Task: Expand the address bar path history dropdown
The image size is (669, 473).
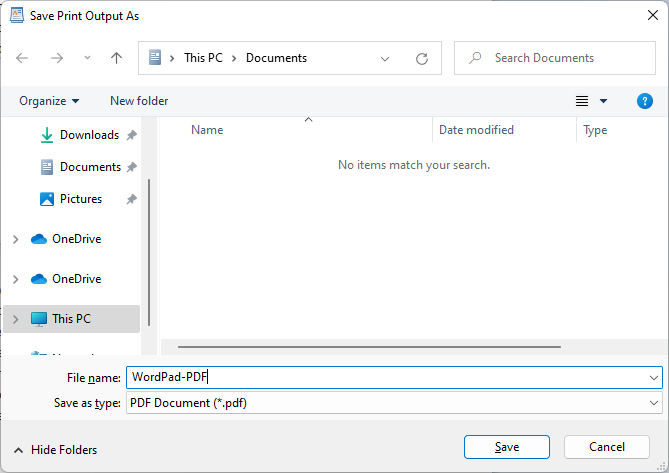Action: (x=386, y=58)
